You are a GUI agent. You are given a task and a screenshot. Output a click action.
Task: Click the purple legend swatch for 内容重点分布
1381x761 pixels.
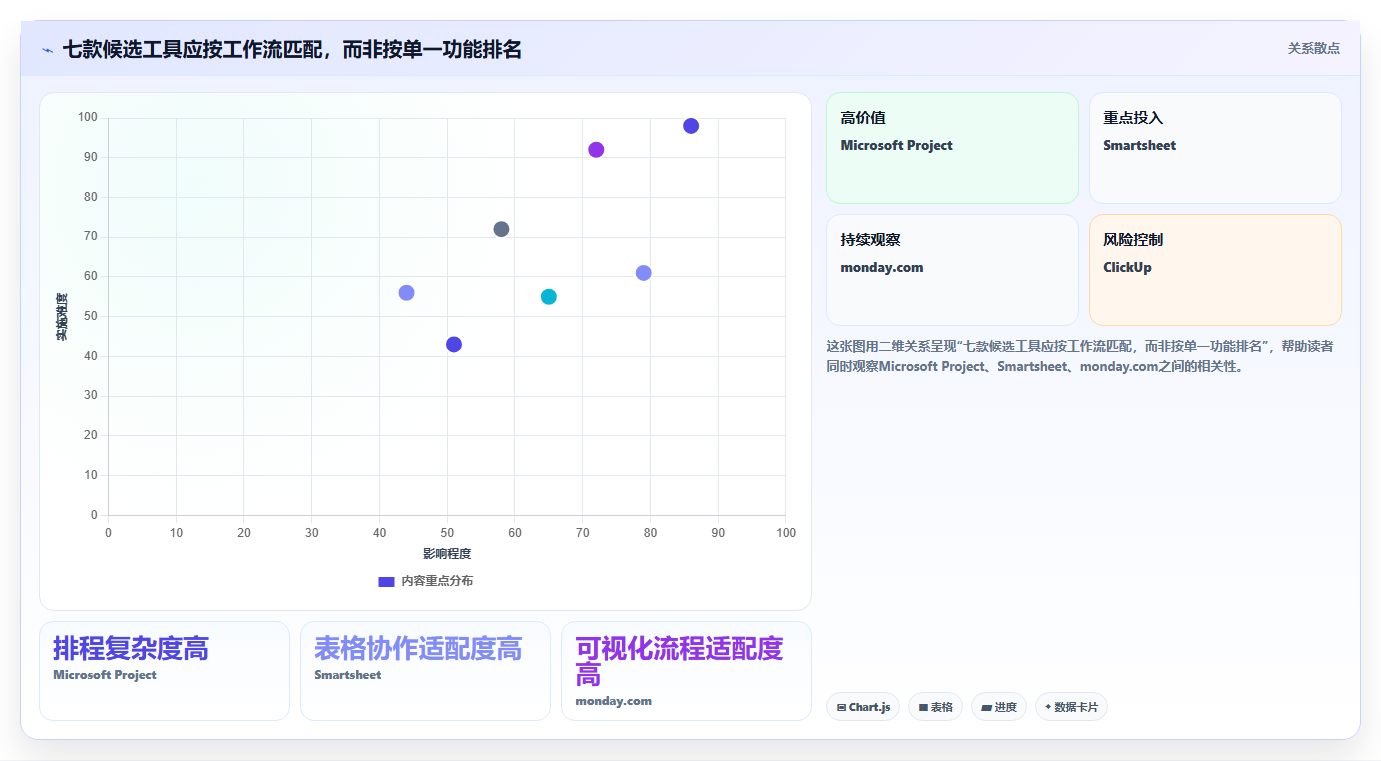tap(386, 581)
